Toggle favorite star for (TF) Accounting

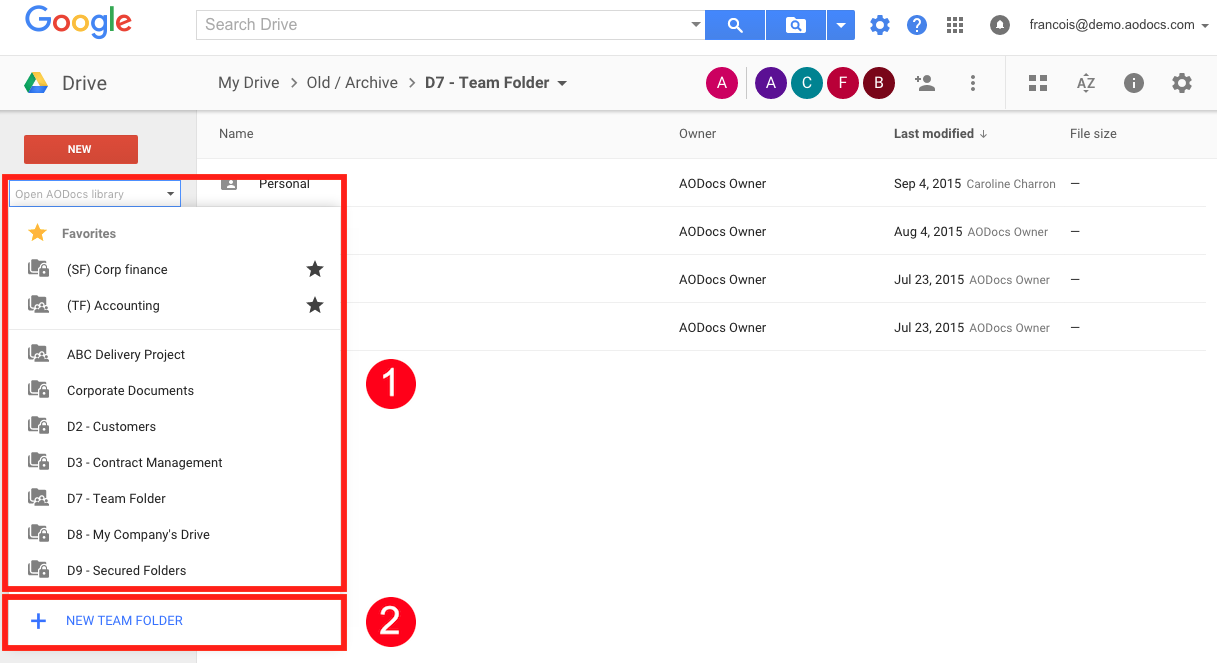pos(315,305)
